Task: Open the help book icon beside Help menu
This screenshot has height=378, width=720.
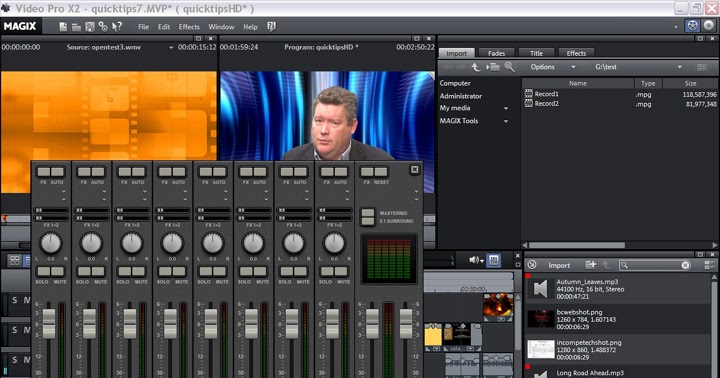Action: click(x=271, y=27)
